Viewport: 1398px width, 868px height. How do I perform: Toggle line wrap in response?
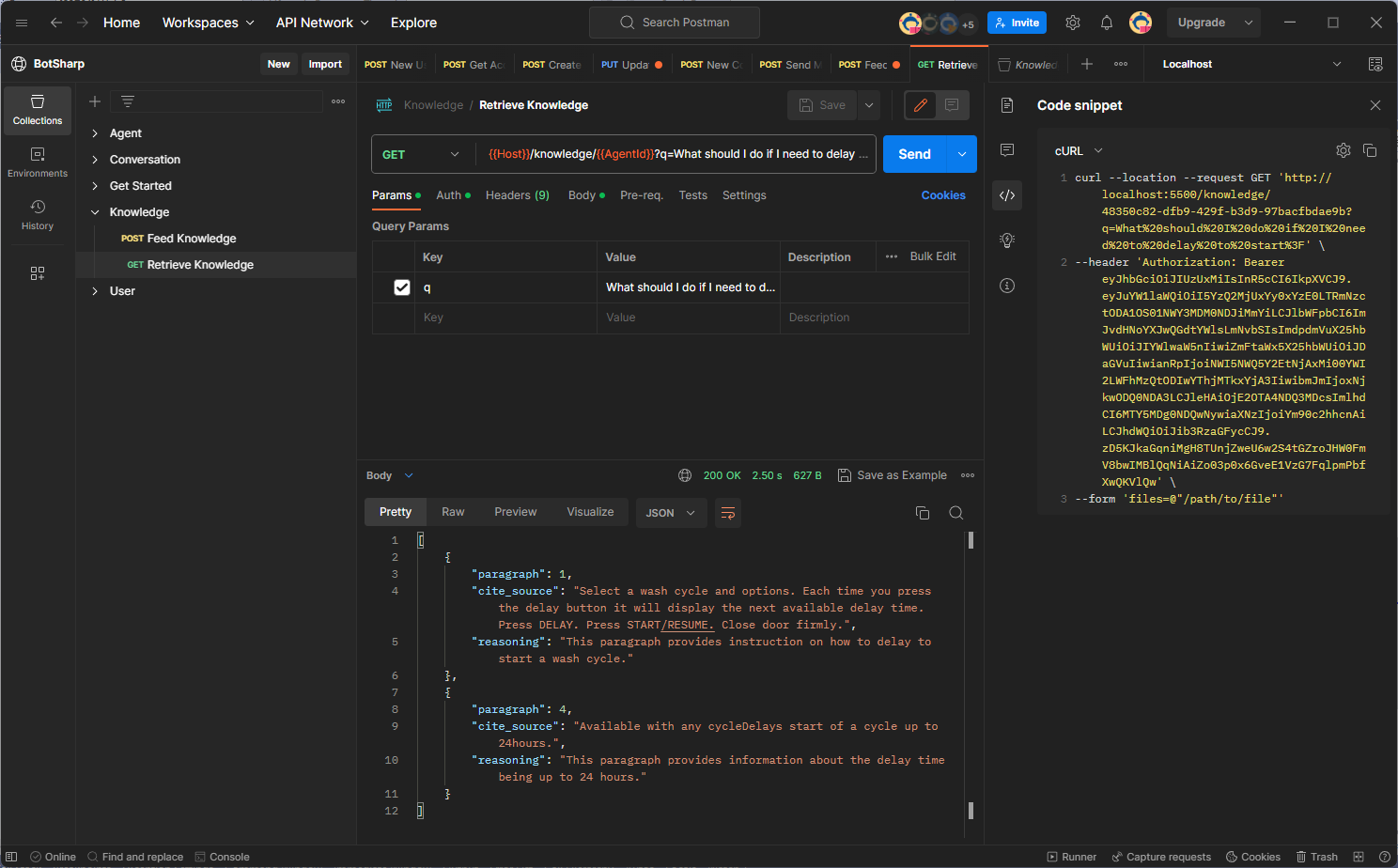(728, 513)
